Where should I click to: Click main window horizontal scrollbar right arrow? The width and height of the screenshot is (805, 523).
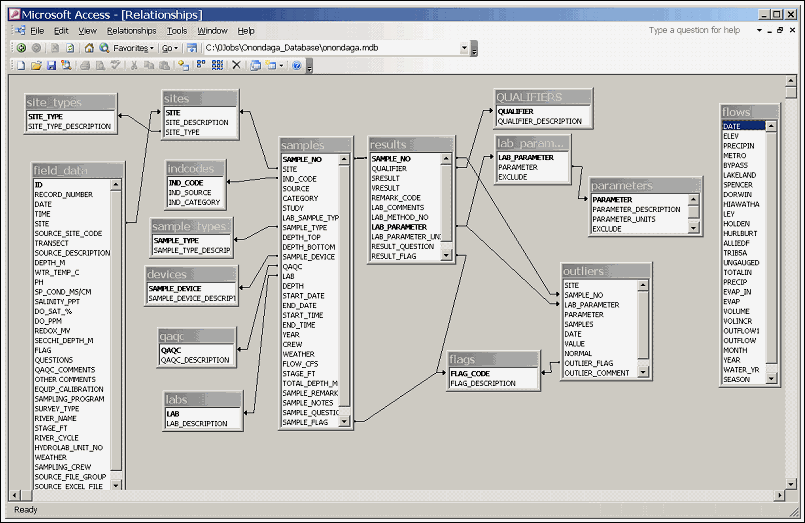pyautogui.click(x=780, y=495)
